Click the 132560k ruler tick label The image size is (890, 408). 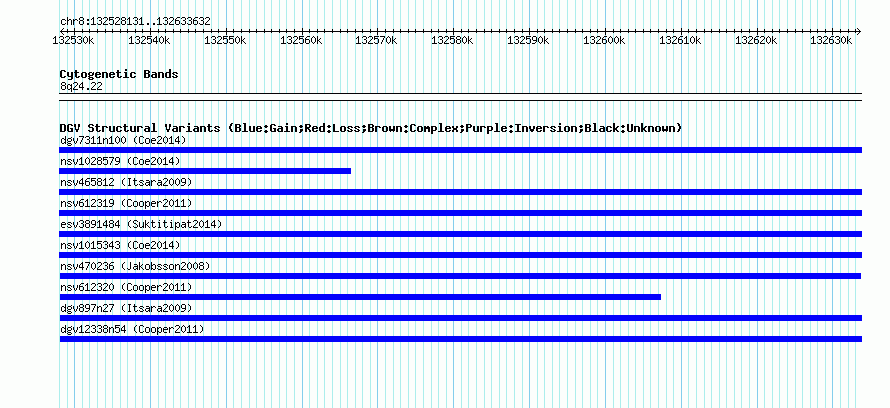point(301,40)
